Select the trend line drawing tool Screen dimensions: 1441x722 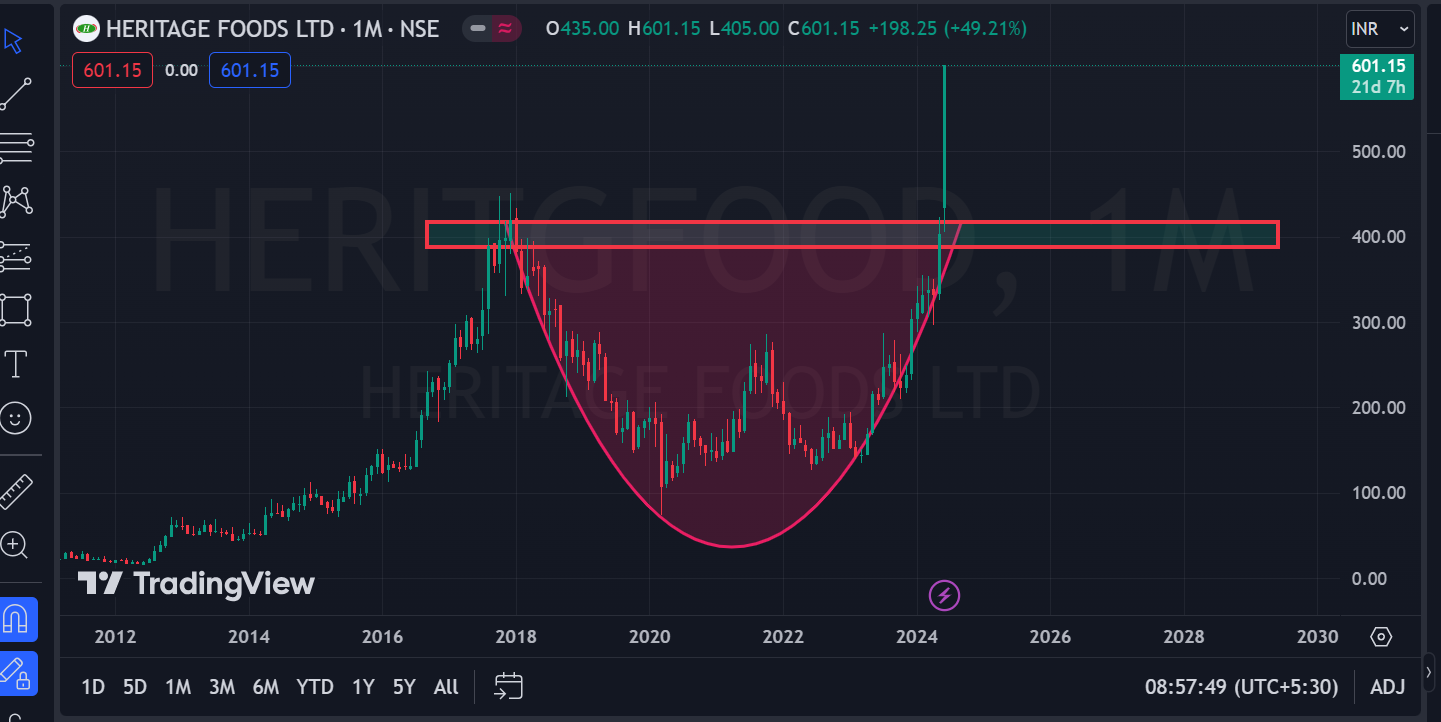(16, 95)
